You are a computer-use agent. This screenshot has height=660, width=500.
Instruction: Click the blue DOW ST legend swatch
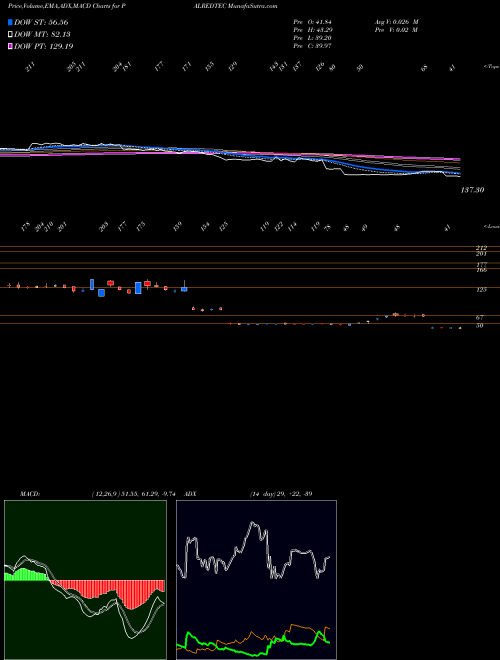[x=10, y=22]
